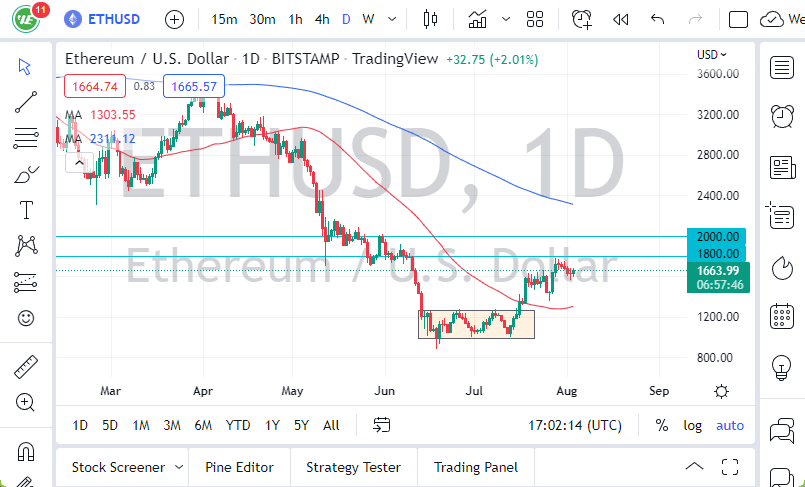Toggle percent scale mode

pos(661,425)
